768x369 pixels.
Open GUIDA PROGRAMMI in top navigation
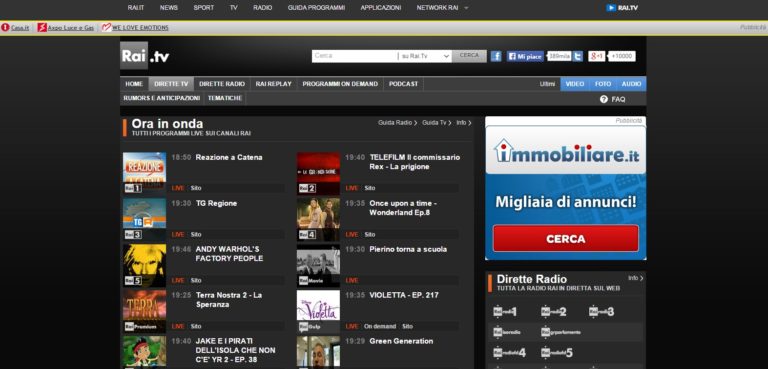(x=316, y=8)
